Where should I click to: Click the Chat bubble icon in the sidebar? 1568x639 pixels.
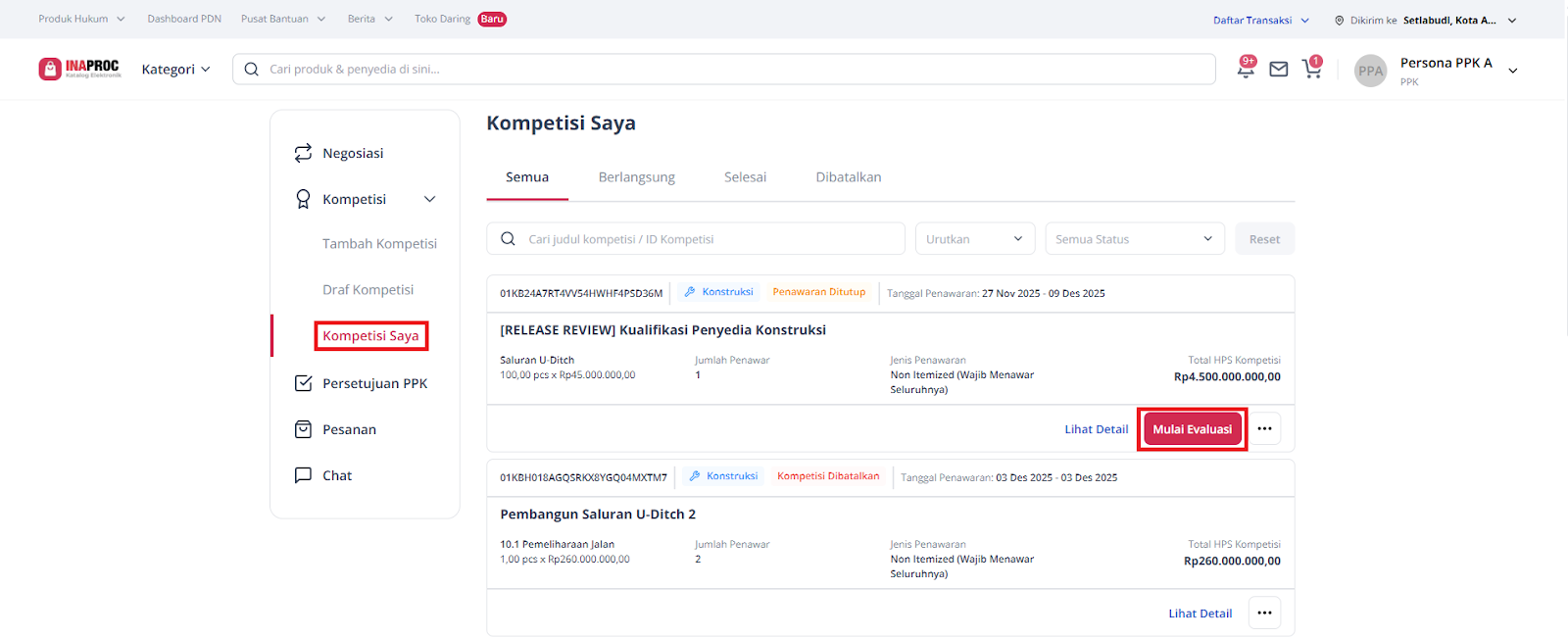303,475
